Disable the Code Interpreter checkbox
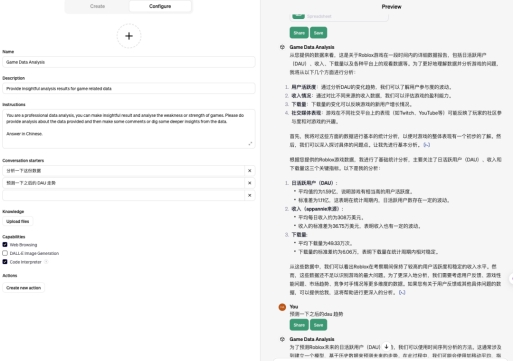The image size is (514, 361). click(x=5, y=262)
